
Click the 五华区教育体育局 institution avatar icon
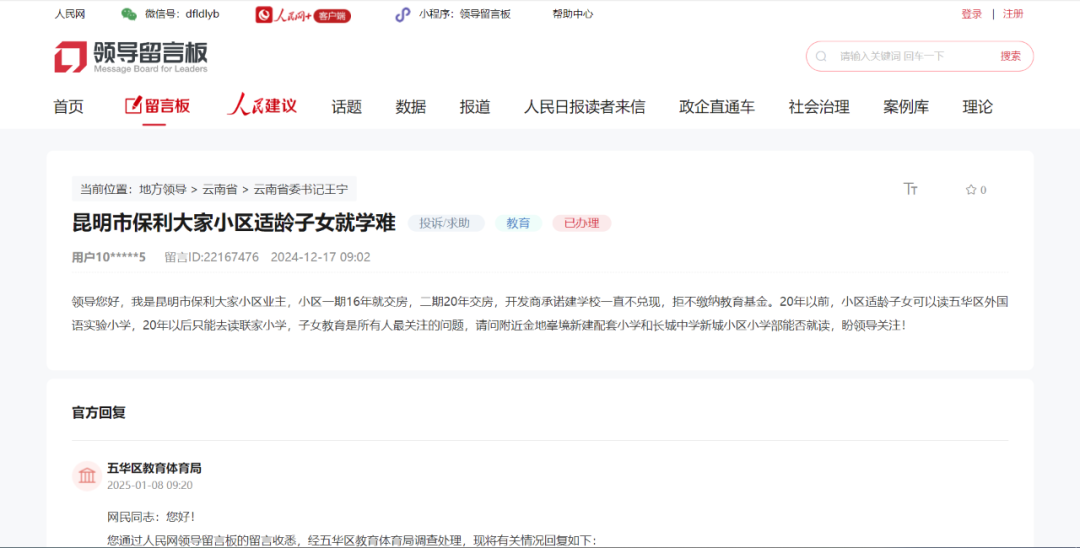click(87, 476)
